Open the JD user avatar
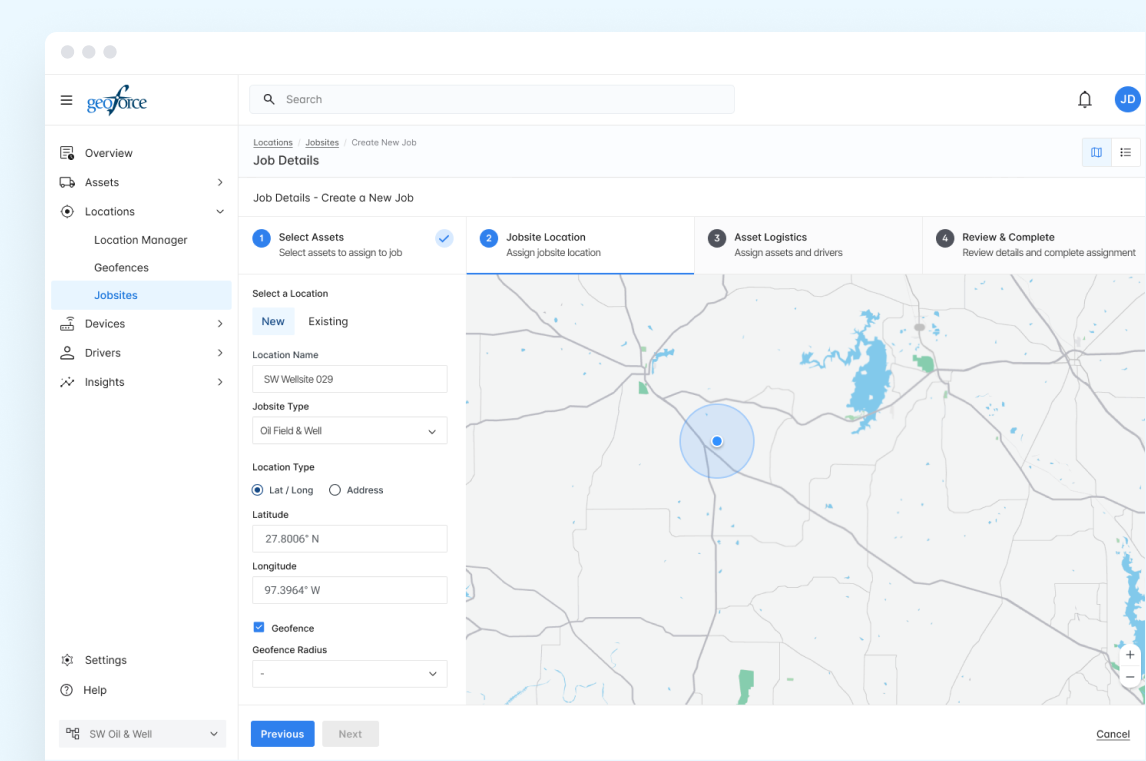Image resolution: width=1146 pixels, height=761 pixels. [x=1127, y=99]
